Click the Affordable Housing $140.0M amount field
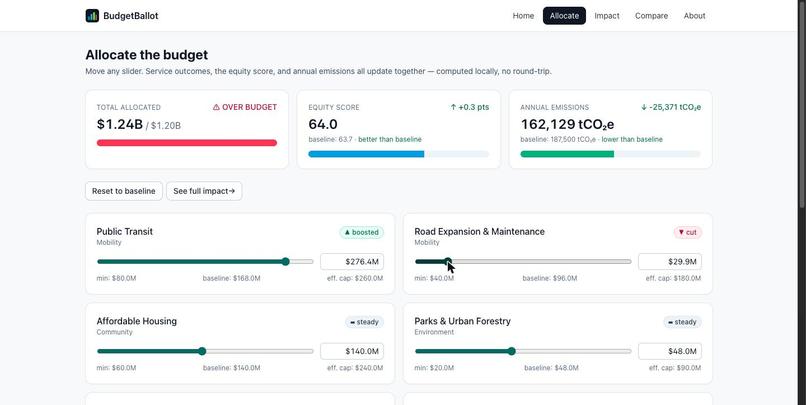The image size is (806, 405). [x=352, y=351]
